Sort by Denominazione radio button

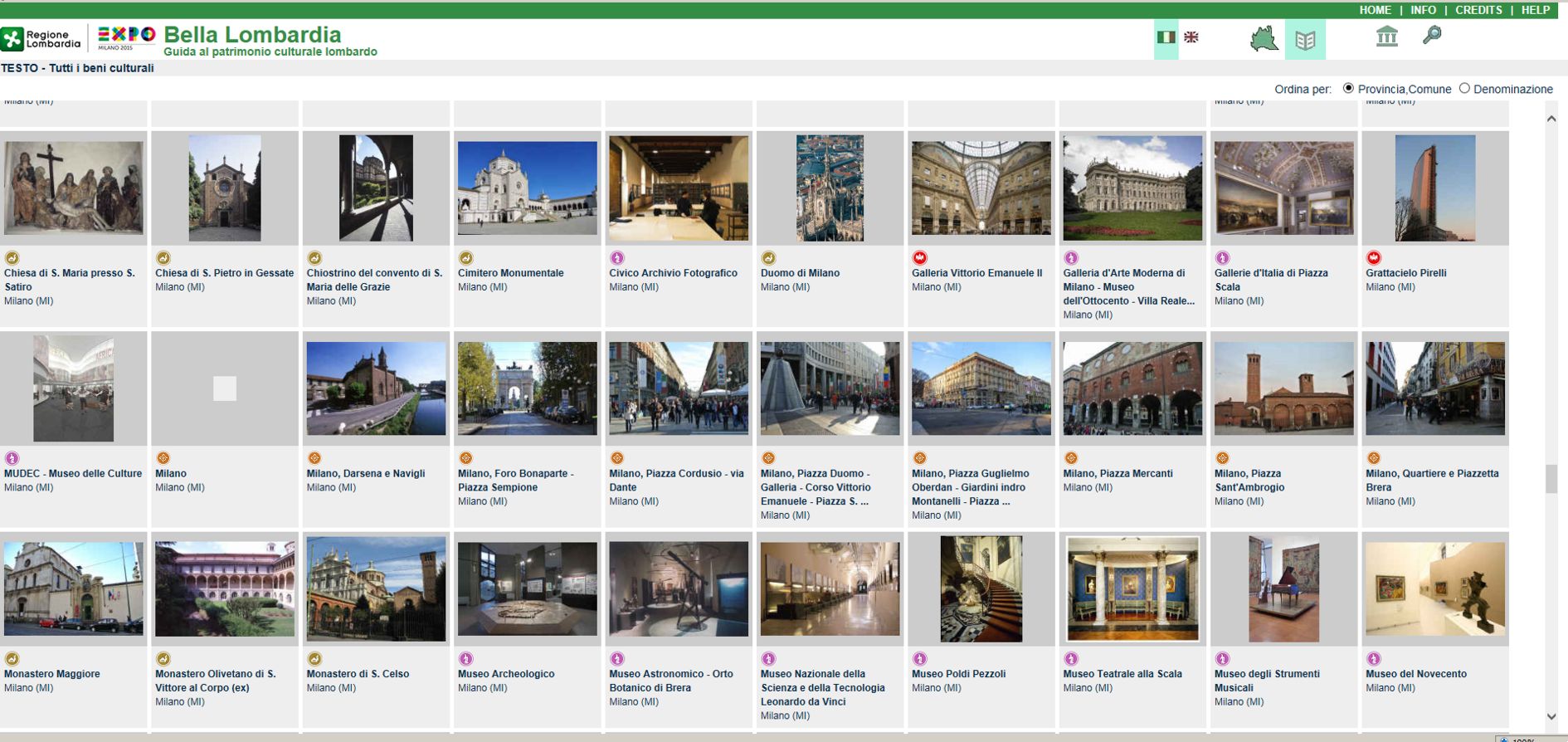1464,88
